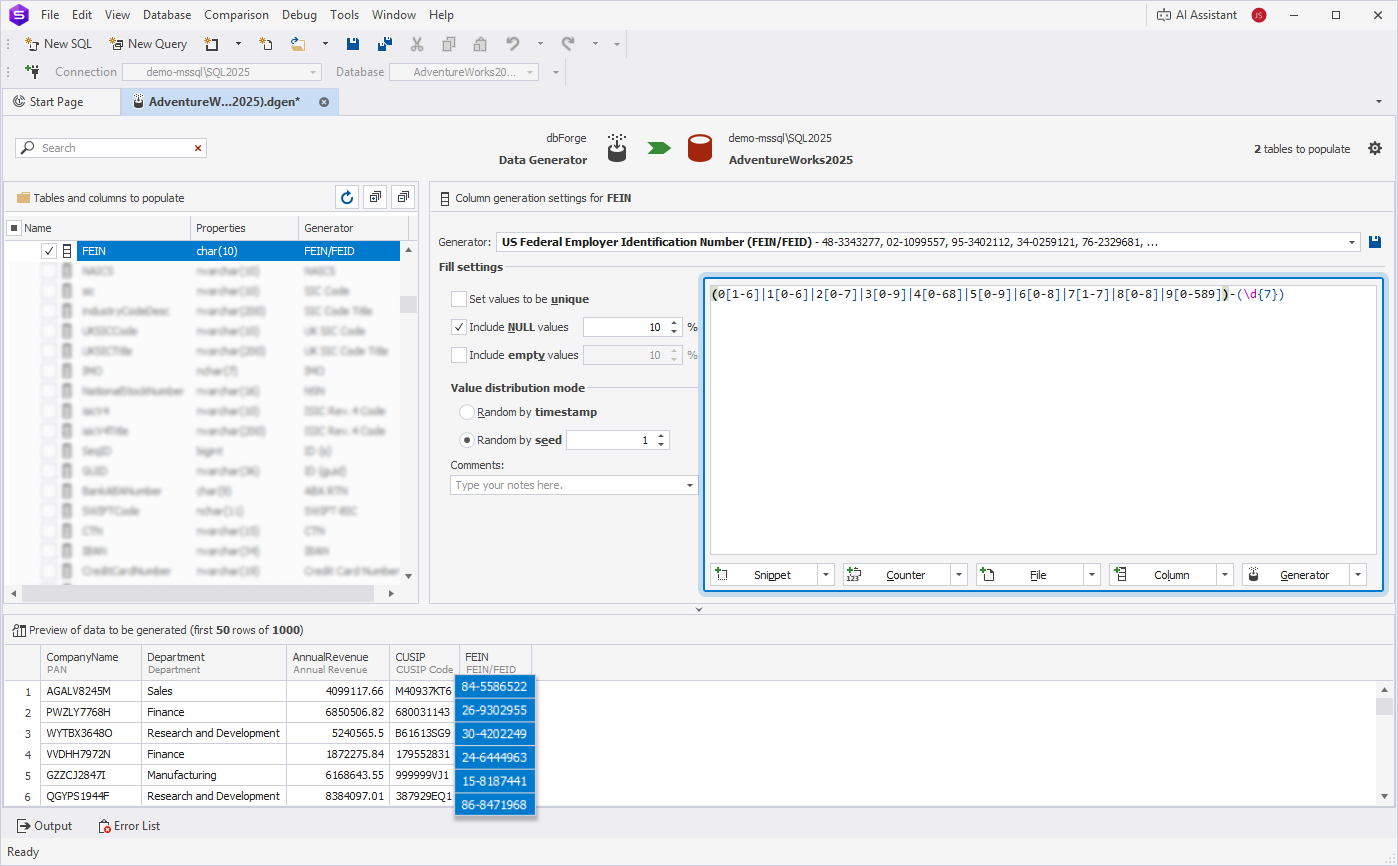Click the Save icon in toolbar
The height and width of the screenshot is (866, 1398).
click(353, 44)
